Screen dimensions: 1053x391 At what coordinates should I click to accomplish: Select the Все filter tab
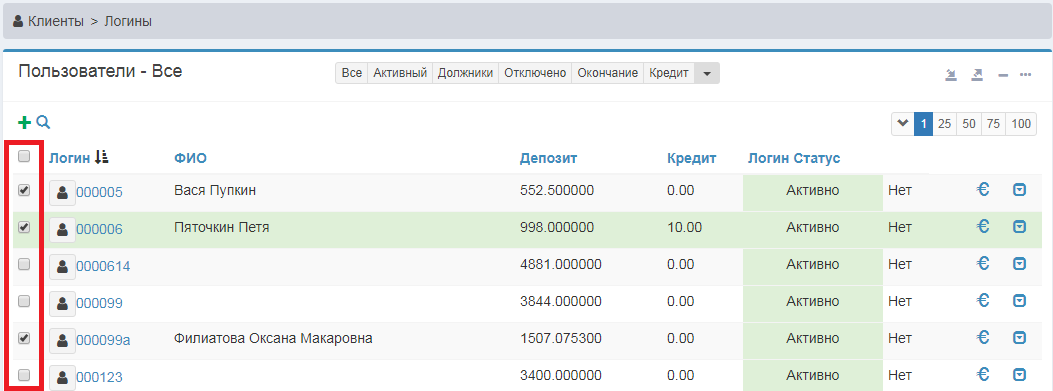click(351, 73)
